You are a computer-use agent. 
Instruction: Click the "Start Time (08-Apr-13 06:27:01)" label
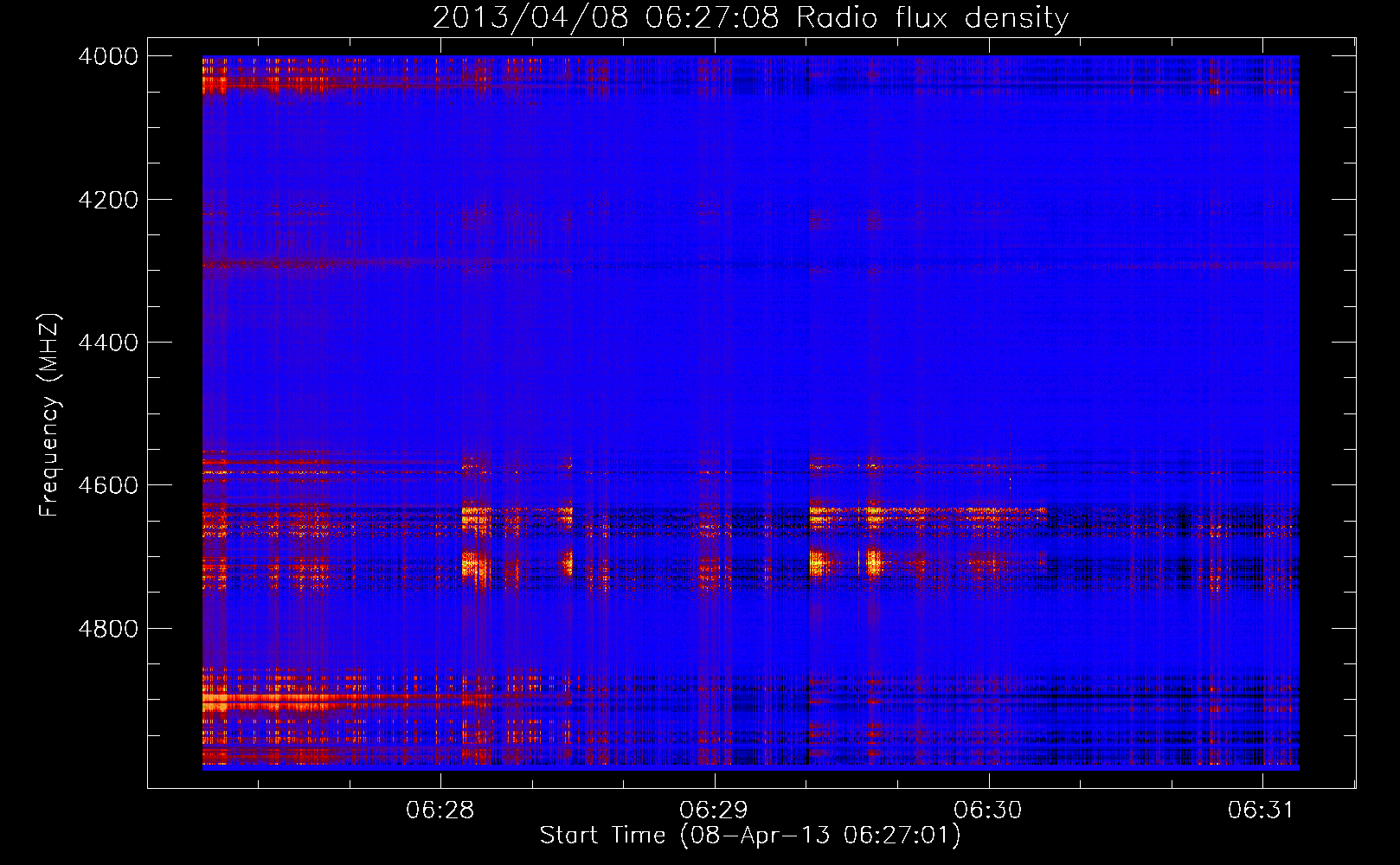click(x=750, y=836)
